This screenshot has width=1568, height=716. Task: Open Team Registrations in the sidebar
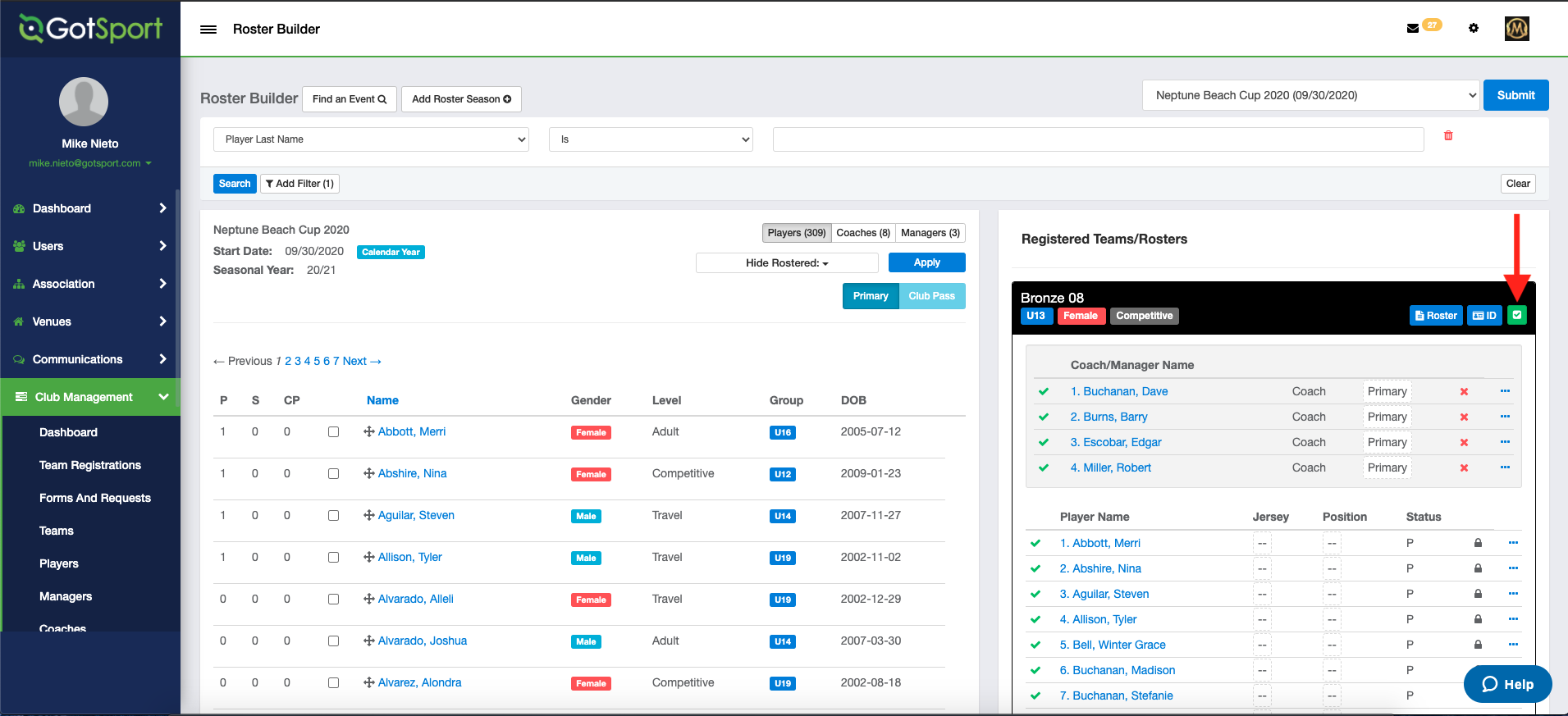tap(90, 465)
